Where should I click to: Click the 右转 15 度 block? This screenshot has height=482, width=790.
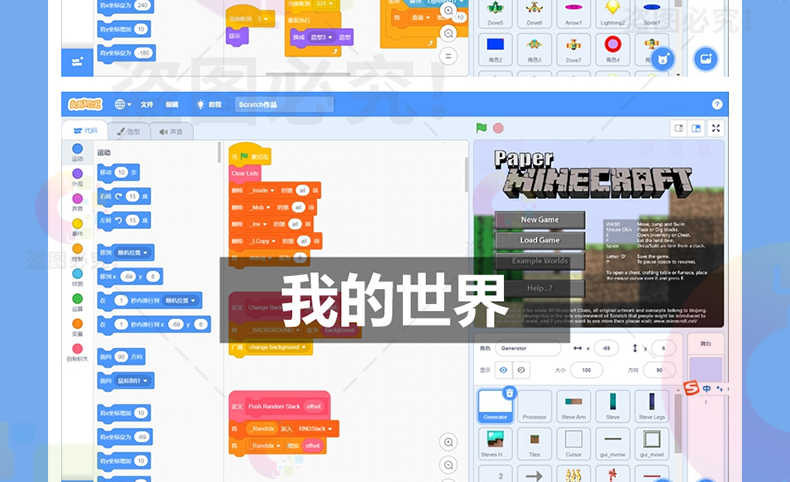[x=124, y=196]
